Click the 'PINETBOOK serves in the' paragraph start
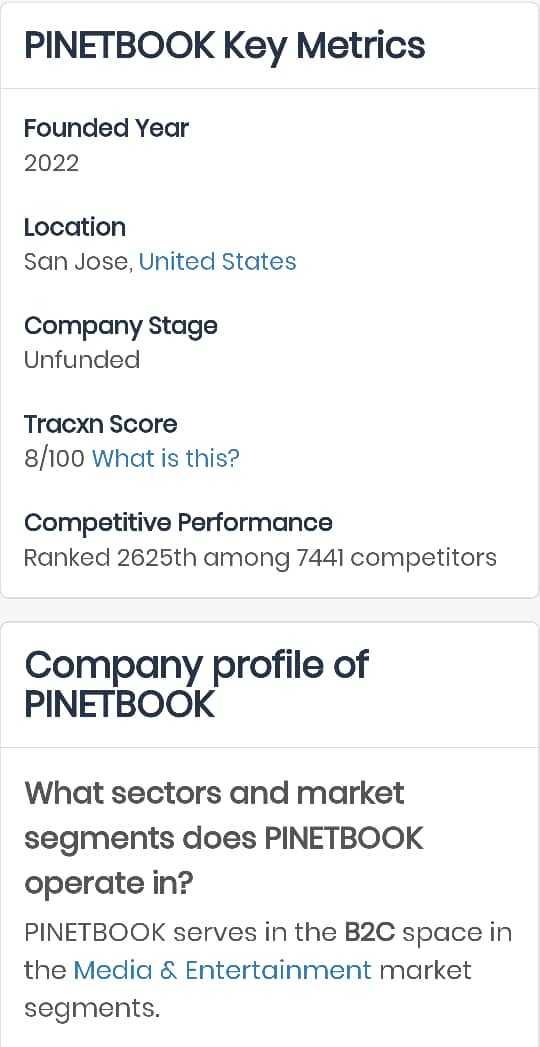The image size is (540, 1047). tap(180, 933)
